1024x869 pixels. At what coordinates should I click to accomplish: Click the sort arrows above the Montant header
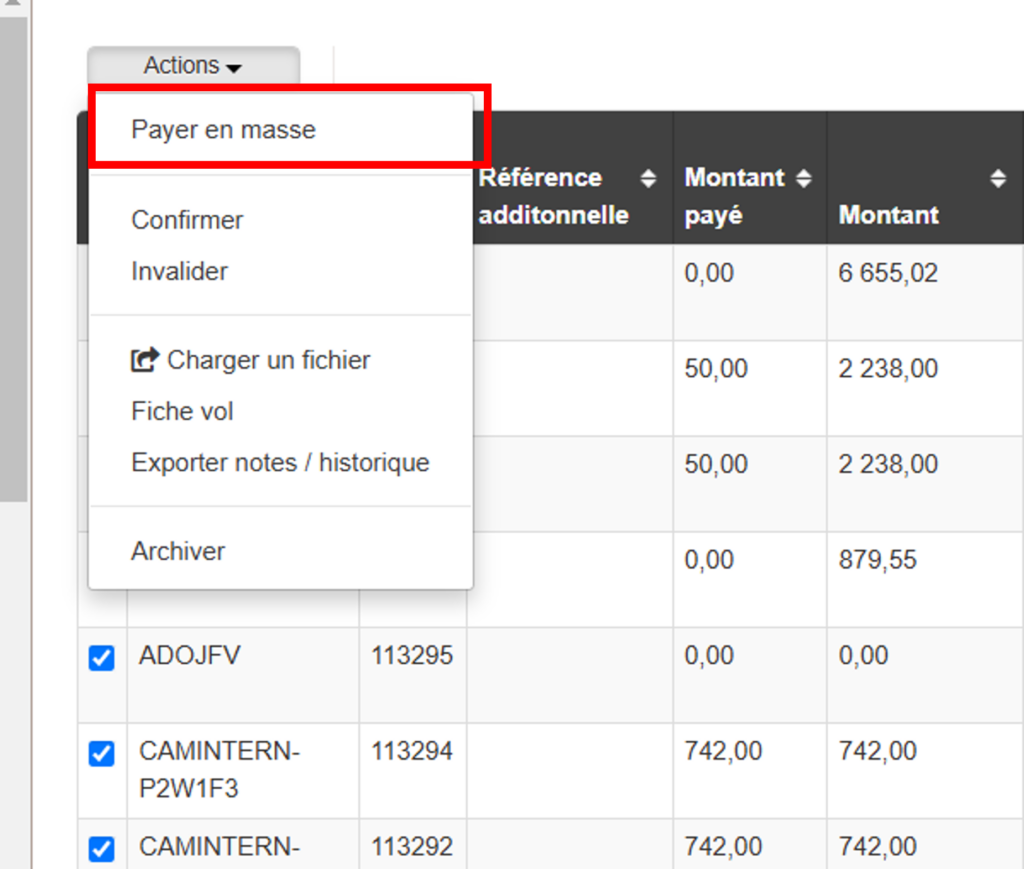pos(997,179)
